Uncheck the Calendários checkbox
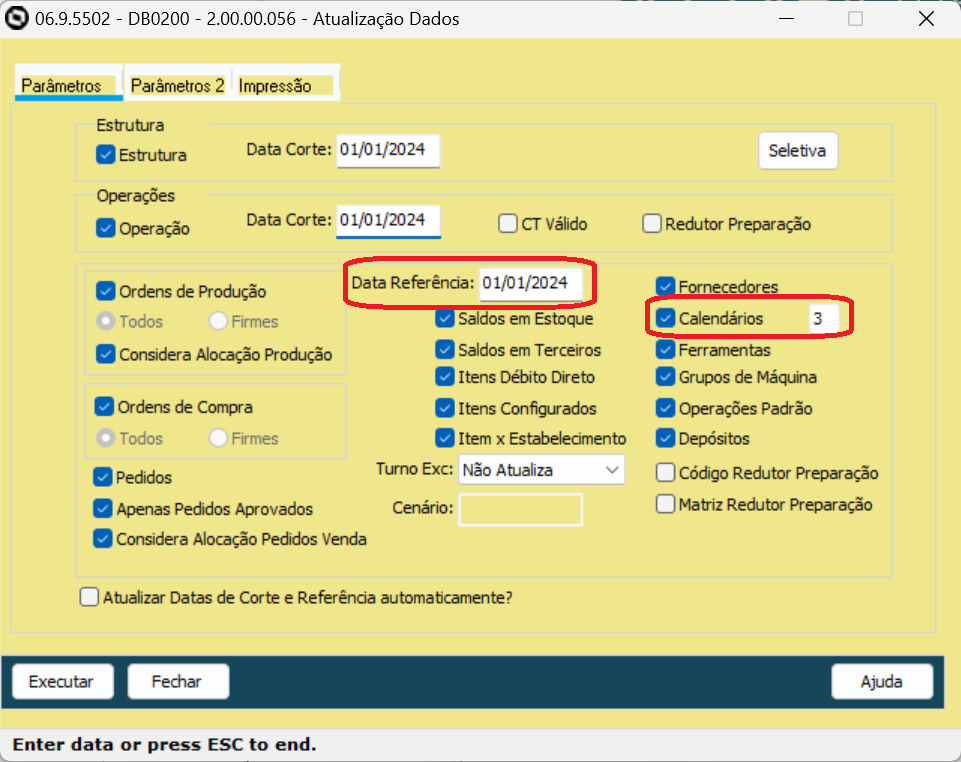Image resolution: width=961 pixels, height=762 pixels. (x=665, y=318)
